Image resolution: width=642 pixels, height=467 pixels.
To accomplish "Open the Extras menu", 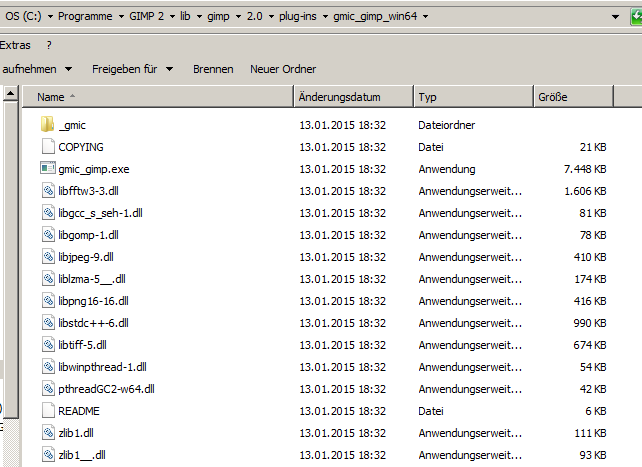I will click(x=15, y=45).
